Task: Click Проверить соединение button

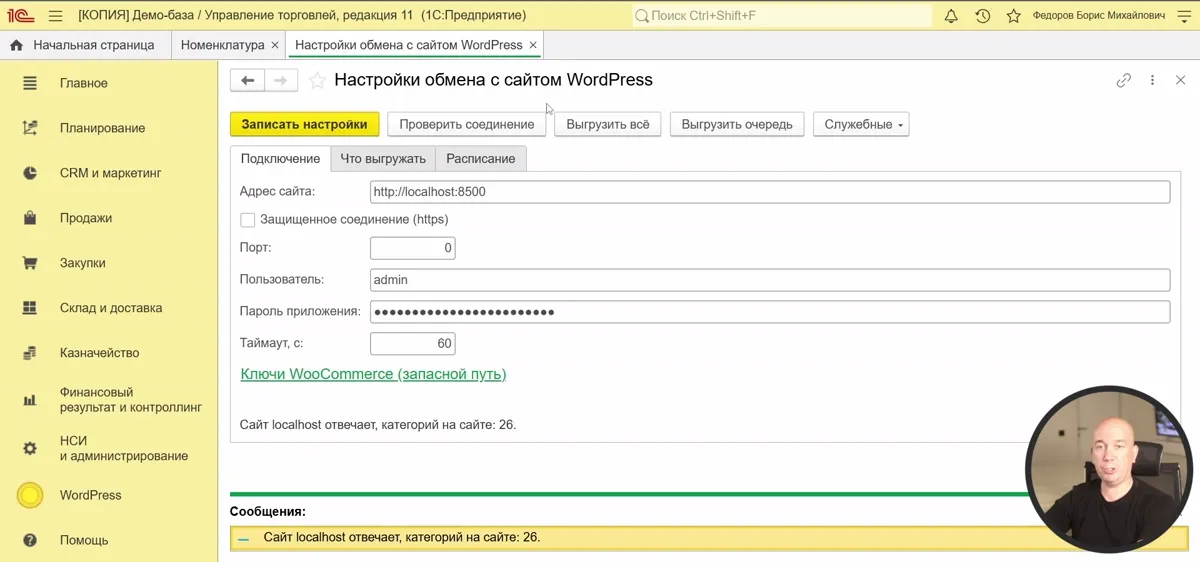Action: pyautogui.click(x=467, y=124)
